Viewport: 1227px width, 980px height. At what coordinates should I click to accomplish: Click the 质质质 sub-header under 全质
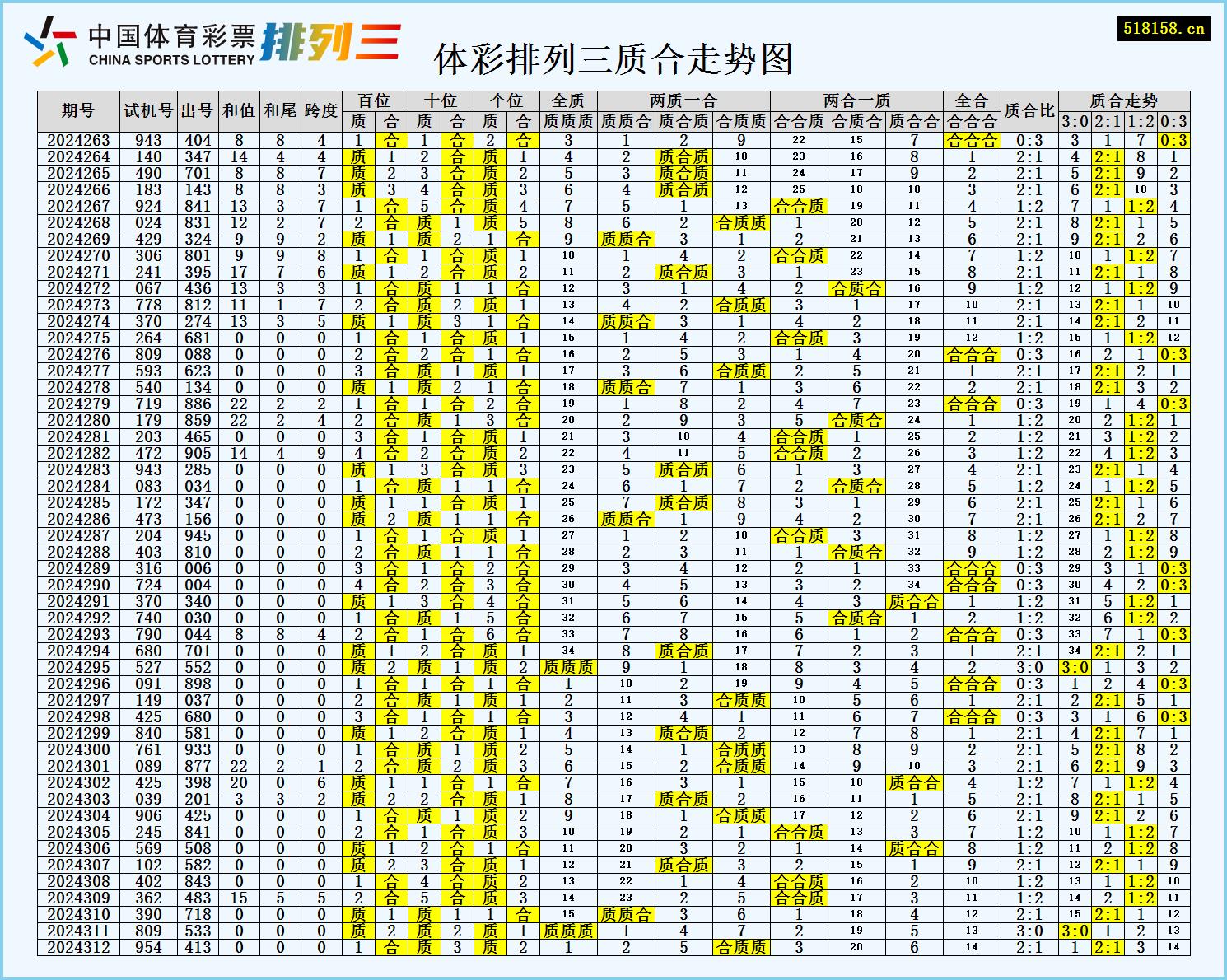click(568, 121)
